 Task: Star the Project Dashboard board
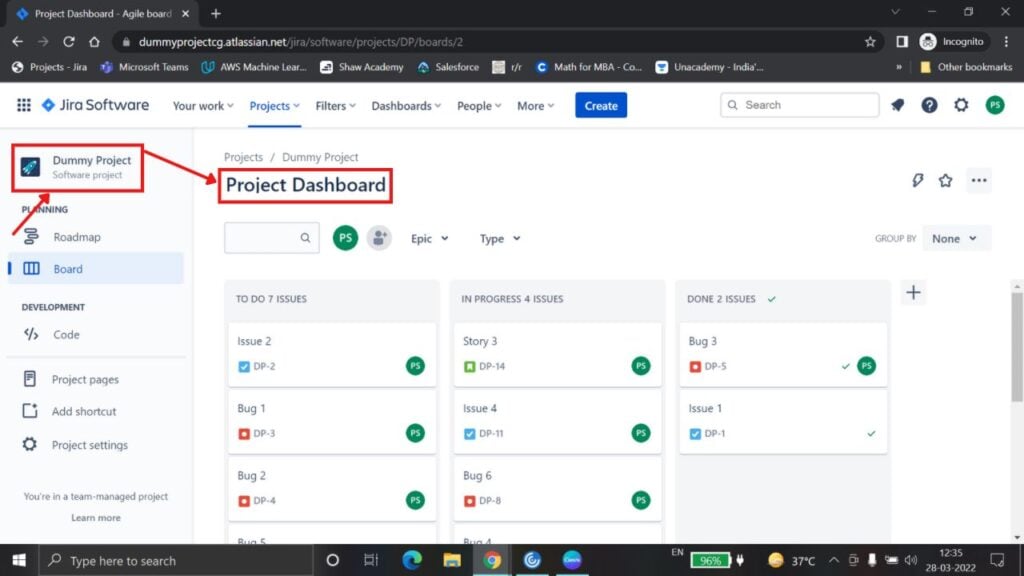click(x=945, y=180)
